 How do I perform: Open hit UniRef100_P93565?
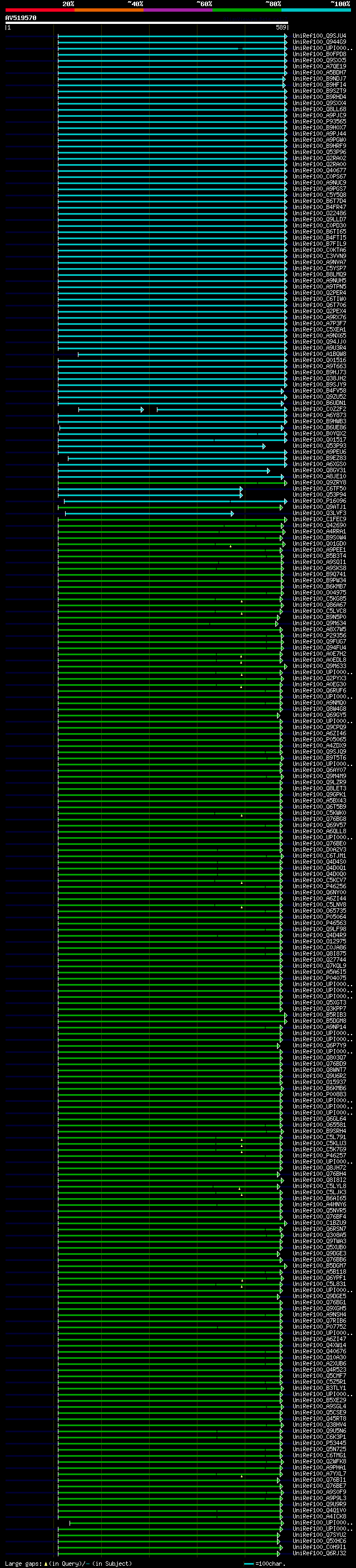pos(319,122)
